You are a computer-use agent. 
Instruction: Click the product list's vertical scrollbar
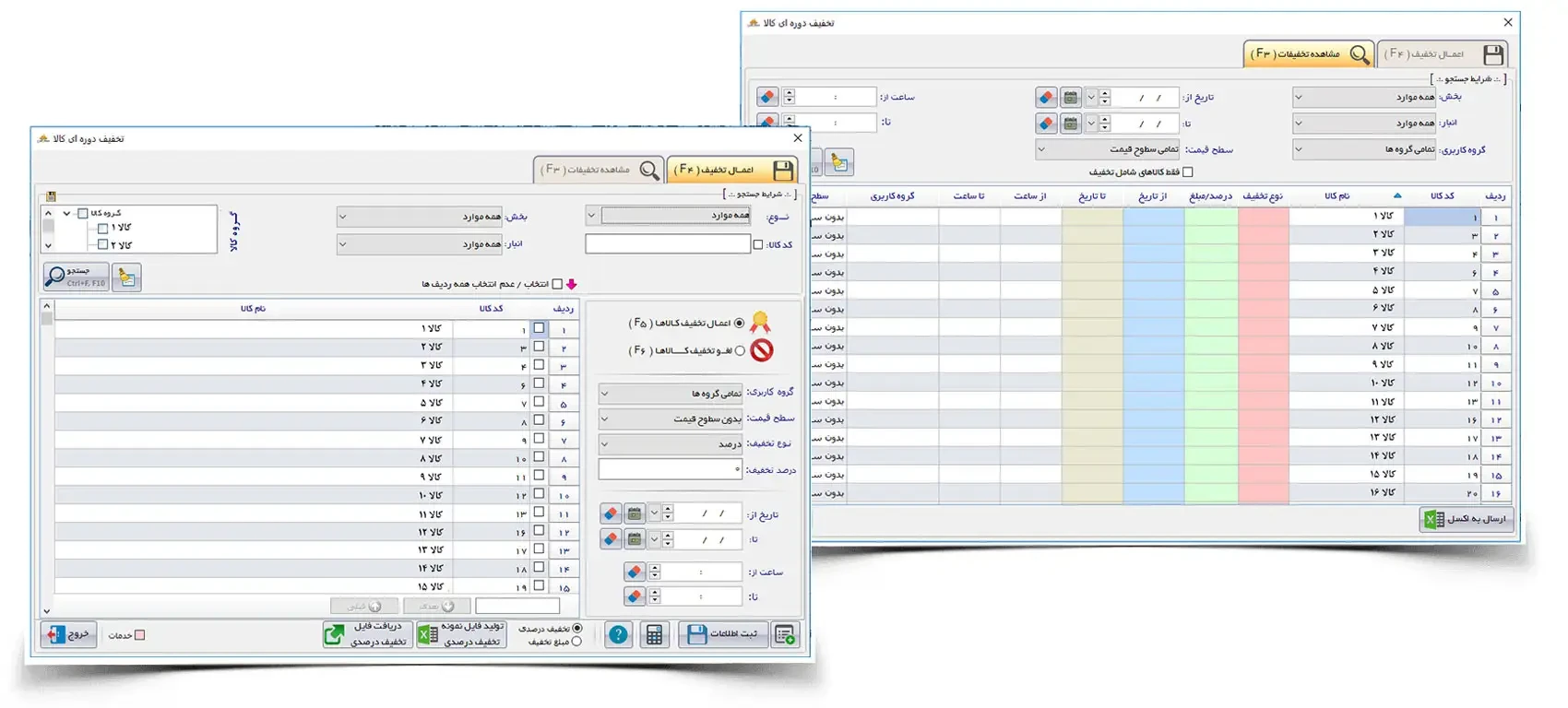point(47,461)
